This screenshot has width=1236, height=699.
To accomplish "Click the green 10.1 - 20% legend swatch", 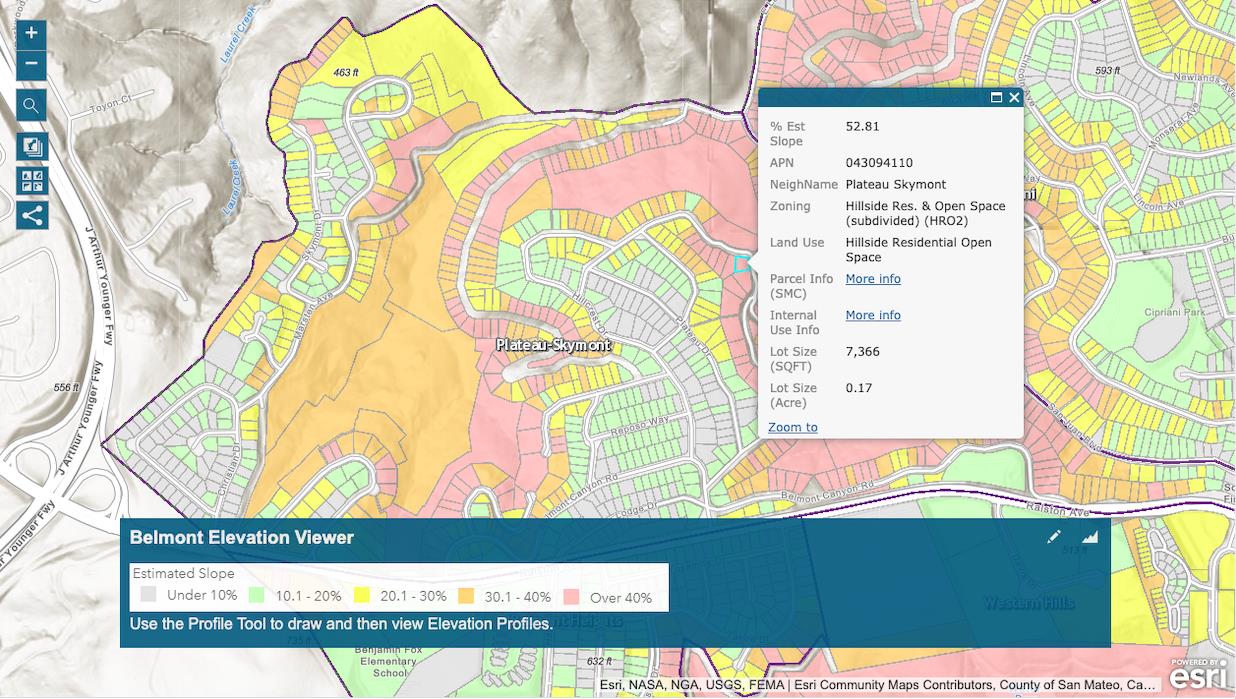I will [x=257, y=596].
